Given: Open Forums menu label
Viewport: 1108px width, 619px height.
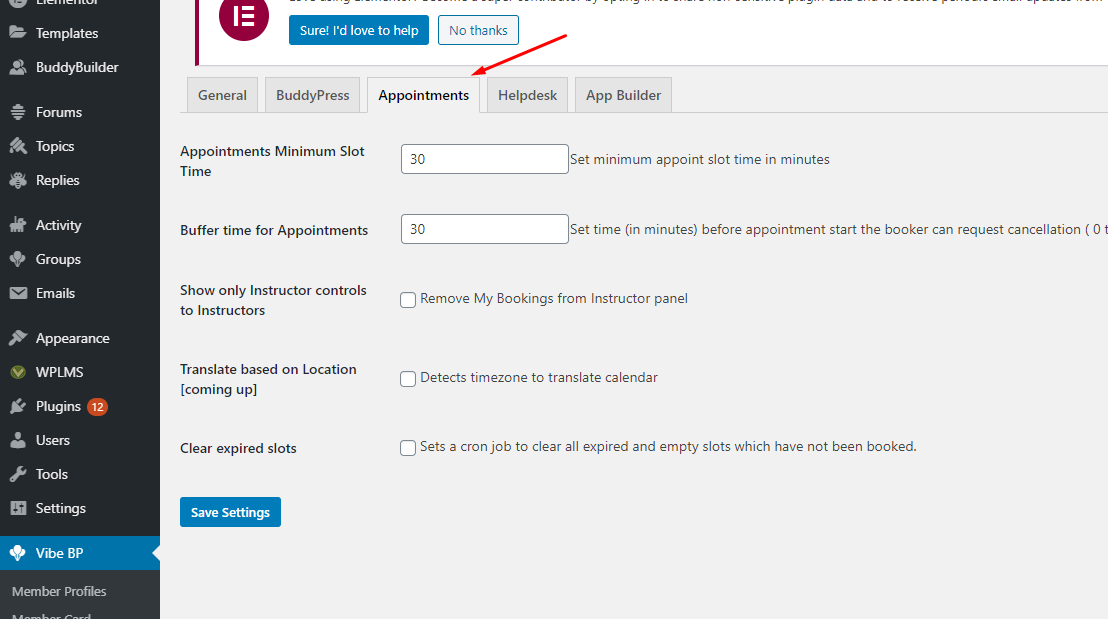Looking at the screenshot, I should [x=59, y=112].
